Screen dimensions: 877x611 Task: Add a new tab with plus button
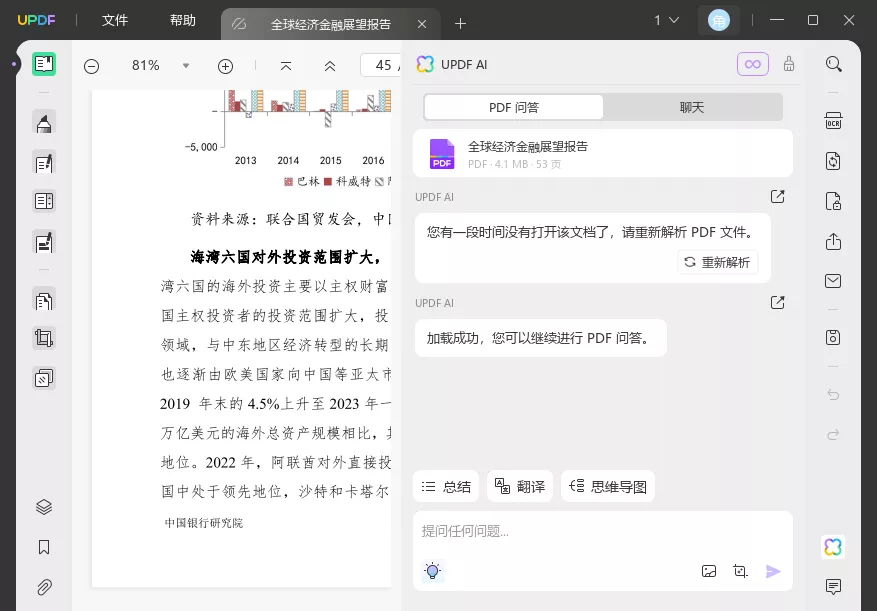click(460, 24)
